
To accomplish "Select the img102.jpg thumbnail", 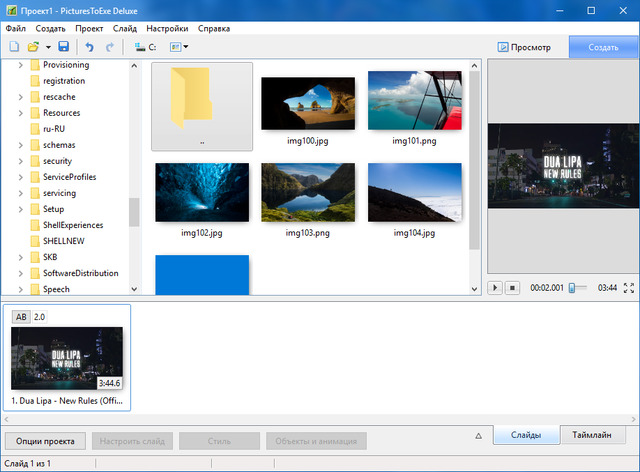I will pos(202,192).
